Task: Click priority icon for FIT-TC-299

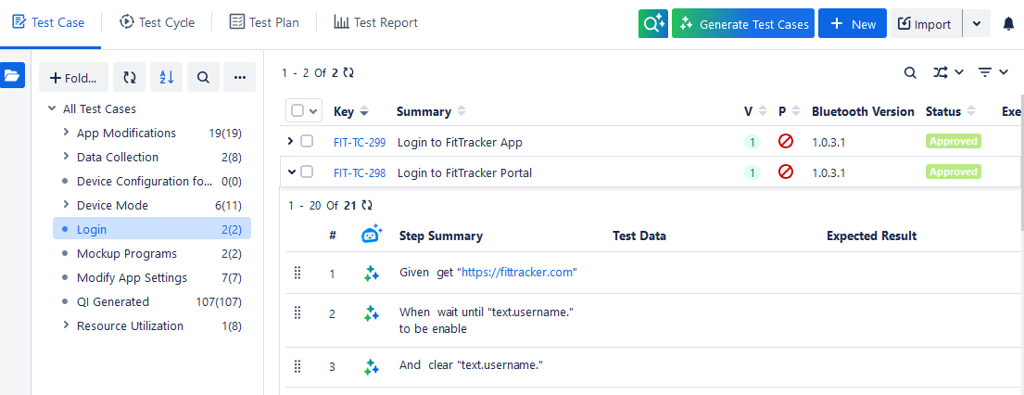Action: click(x=786, y=141)
